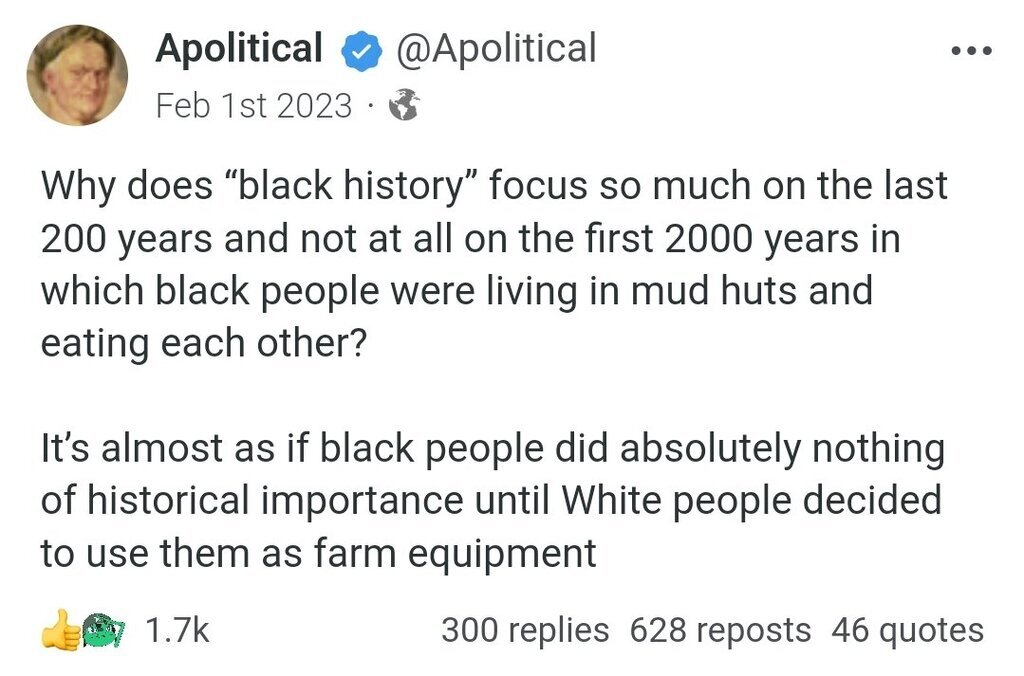Open the poster's profile picture
The width and height of the screenshot is (1024, 676).
coord(77,75)
